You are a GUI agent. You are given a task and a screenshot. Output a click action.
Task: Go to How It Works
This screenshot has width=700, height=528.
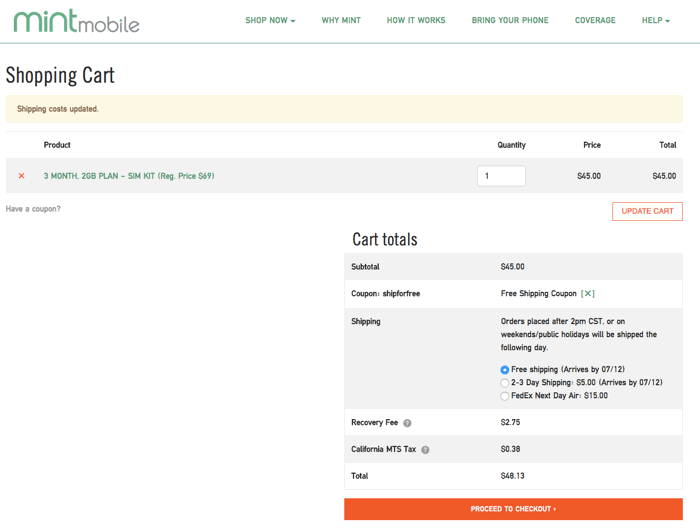416,20
